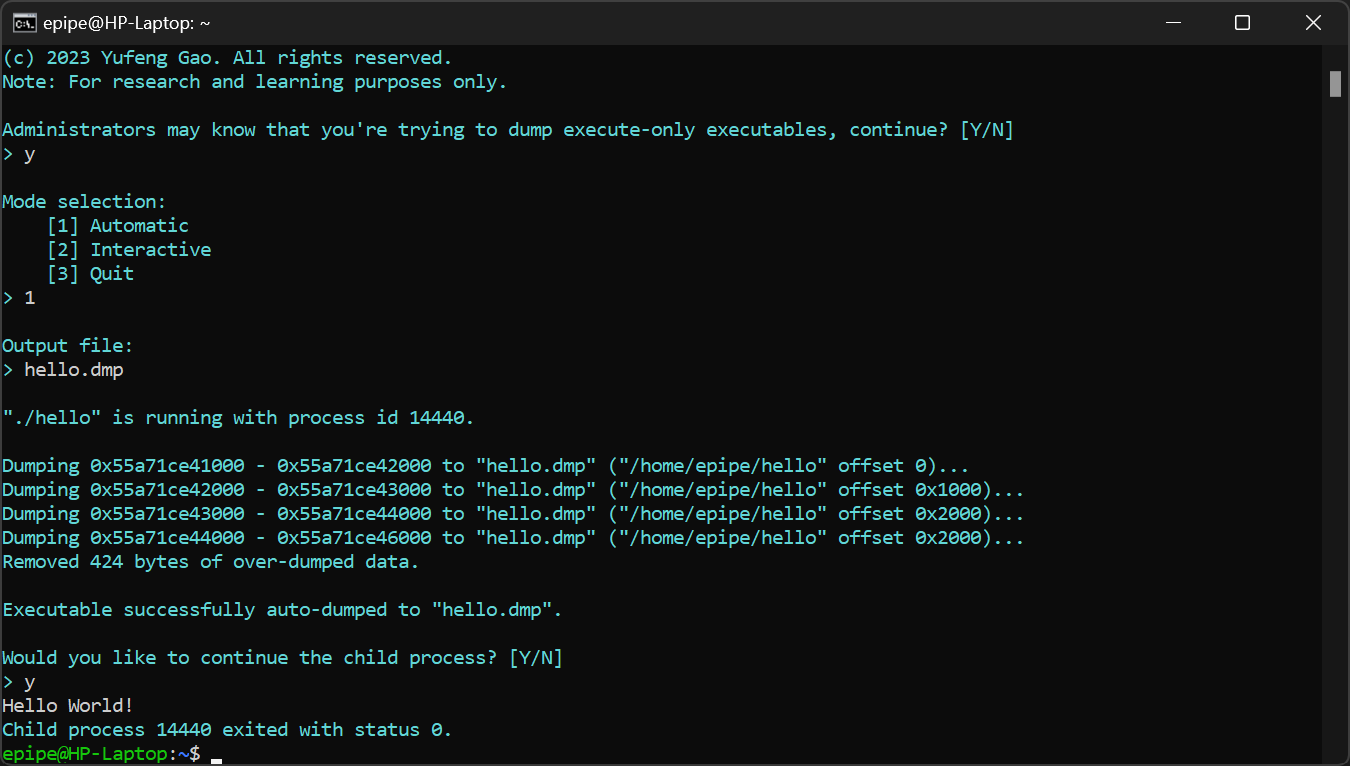Viewport: 1350px width, 766px height.
Task: Click the [3] Quit option text
Action: [x=90, y=274]
